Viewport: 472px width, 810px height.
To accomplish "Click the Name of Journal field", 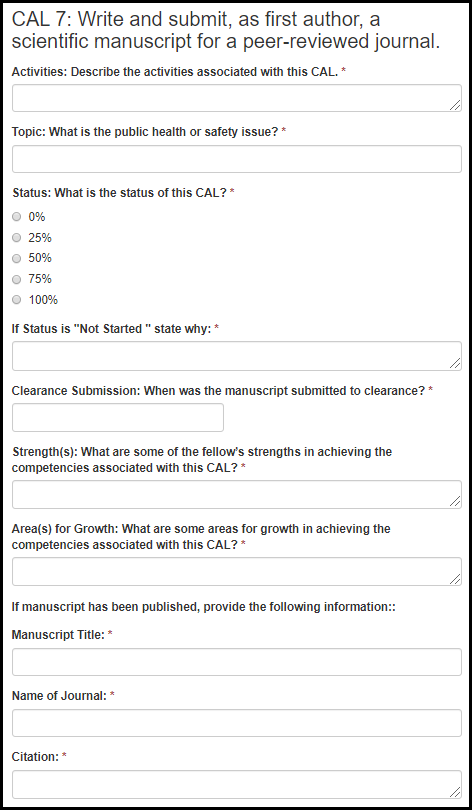I will (237, 723).
